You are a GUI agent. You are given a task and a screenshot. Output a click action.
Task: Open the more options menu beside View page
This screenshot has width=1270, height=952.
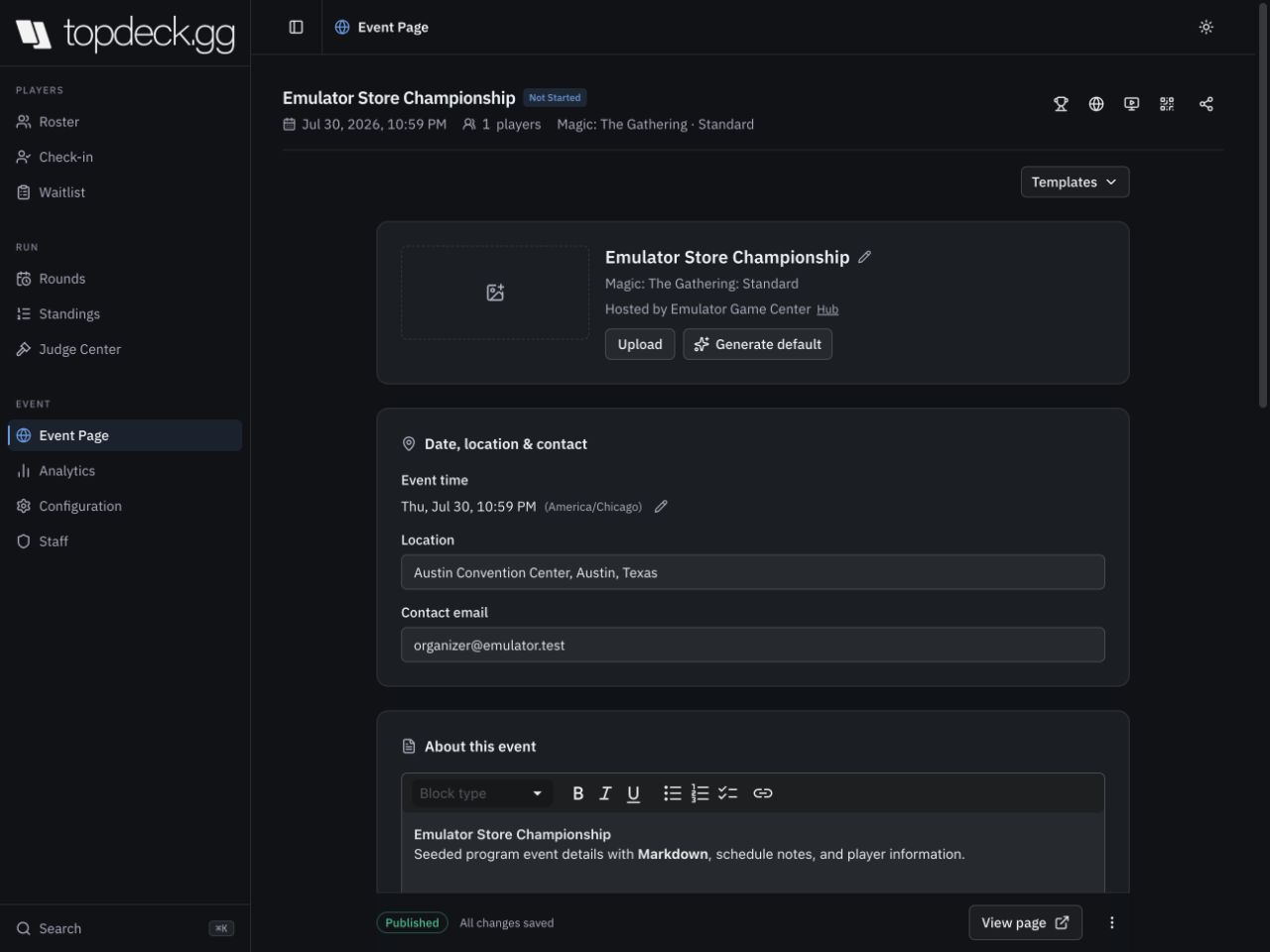tap(1111, 923)
